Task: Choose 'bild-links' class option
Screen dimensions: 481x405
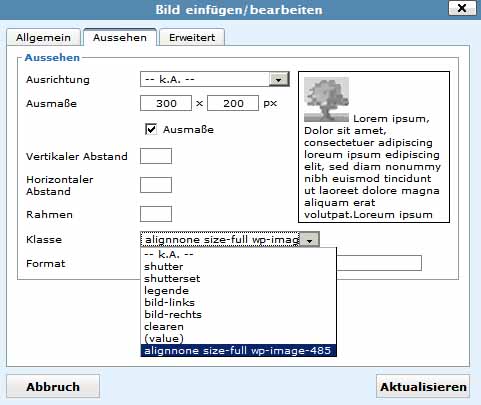Action: pos(239,302)
